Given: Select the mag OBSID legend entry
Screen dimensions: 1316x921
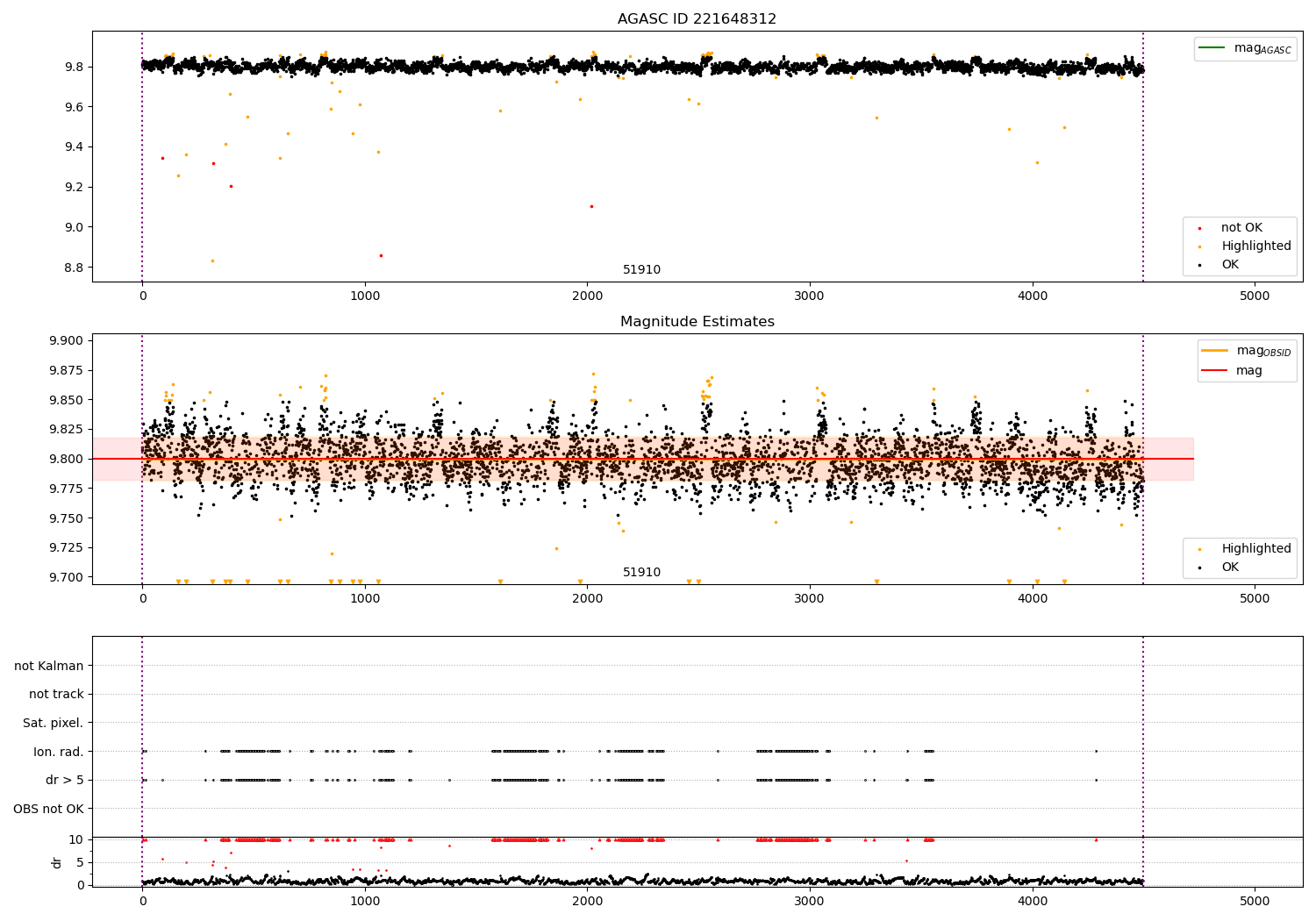Looking at the screenshot, I should click(x=1247, y=351).
